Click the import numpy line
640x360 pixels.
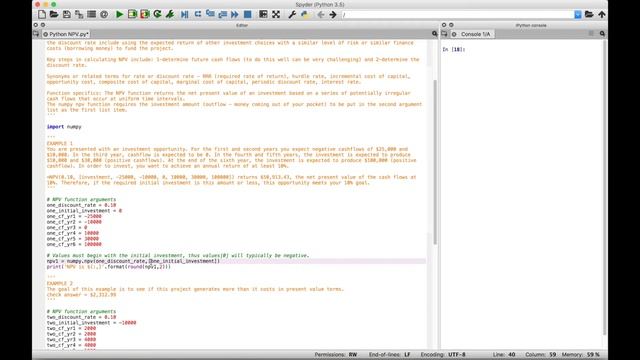click(x=64, y=127)
